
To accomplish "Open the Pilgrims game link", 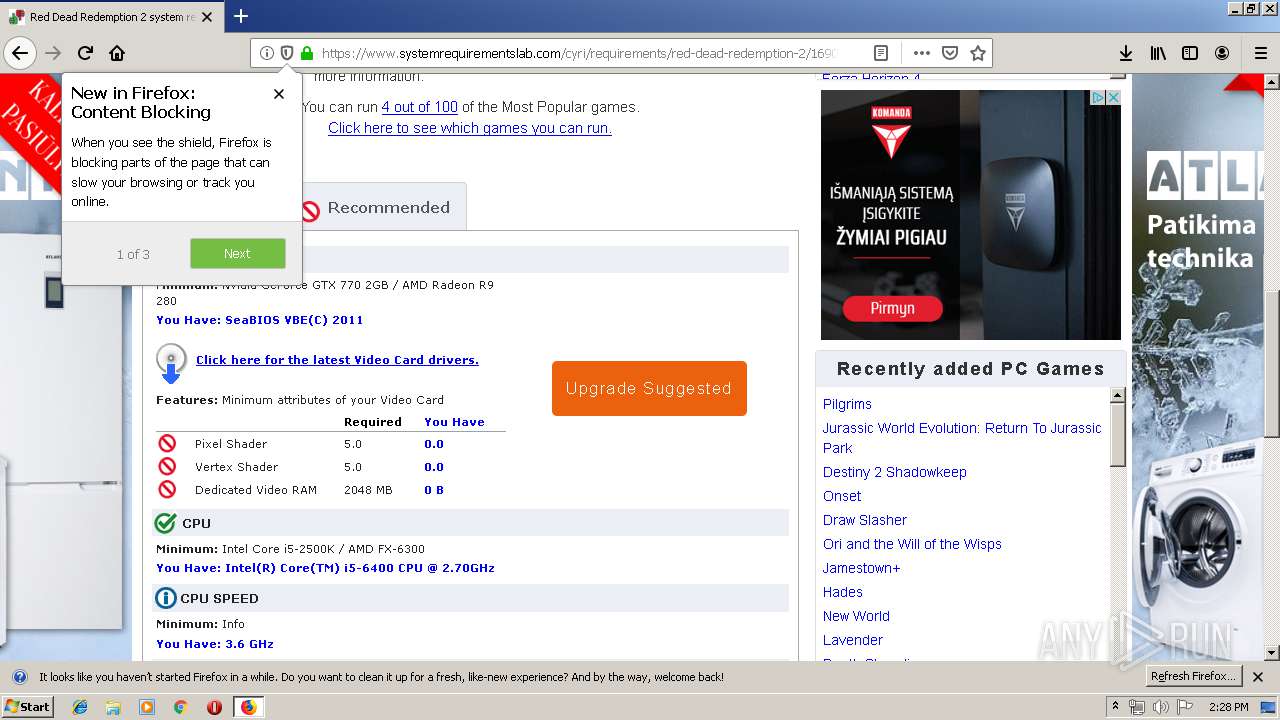I will 847,404.
